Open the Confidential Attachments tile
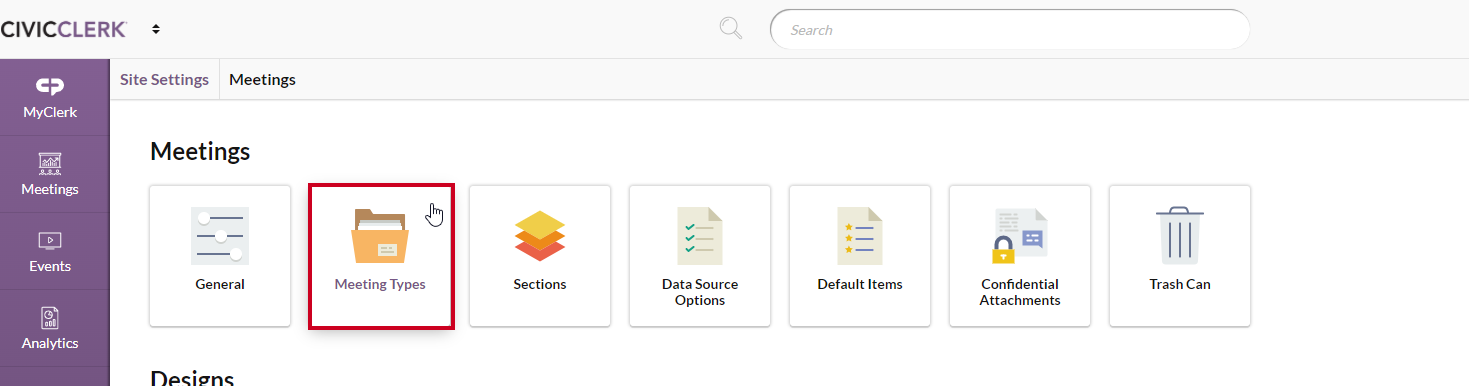The width and height of the screenshot is (1469, 386). [x=1020, y=255]
